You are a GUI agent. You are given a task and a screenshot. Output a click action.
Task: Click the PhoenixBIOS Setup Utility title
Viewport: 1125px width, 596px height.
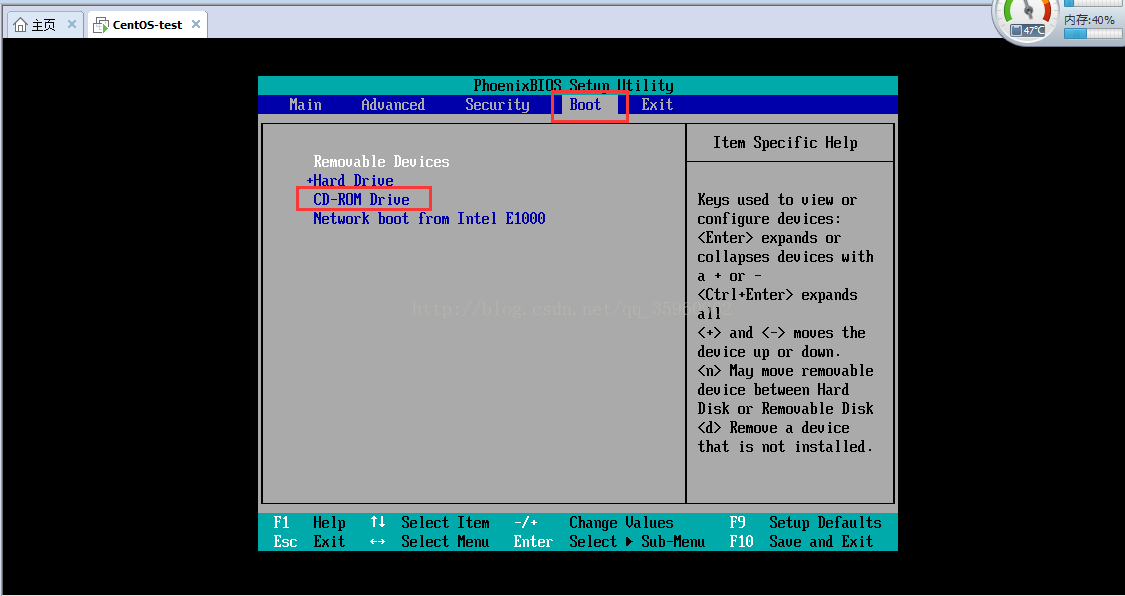573,85
